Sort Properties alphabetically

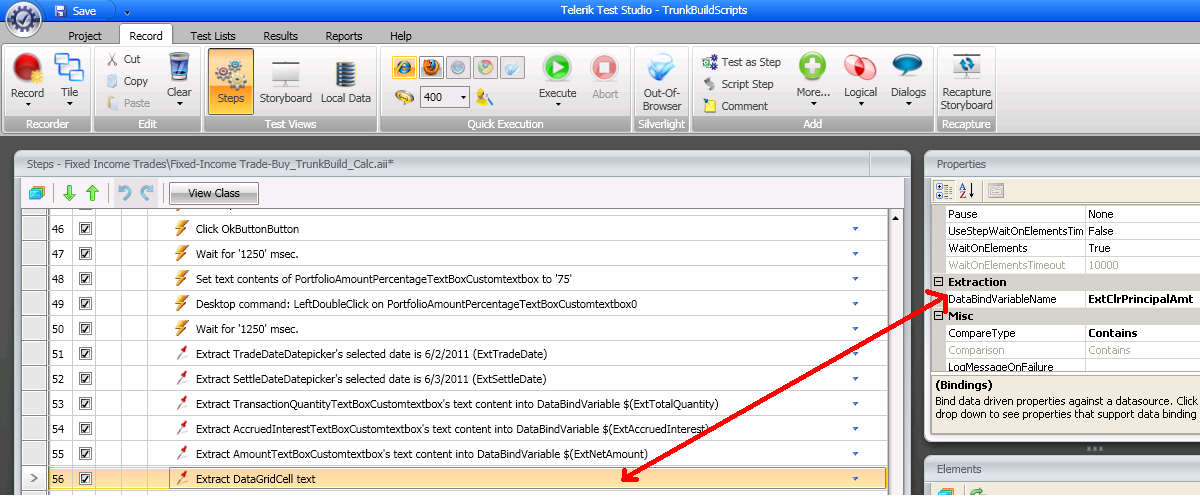tap(967, 190)
